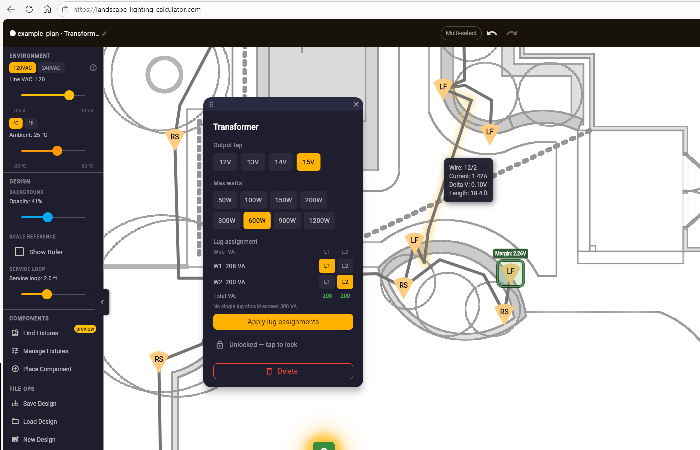Choose the 14V output tap
Screen dimensions: 700x450
pos(280,162)
